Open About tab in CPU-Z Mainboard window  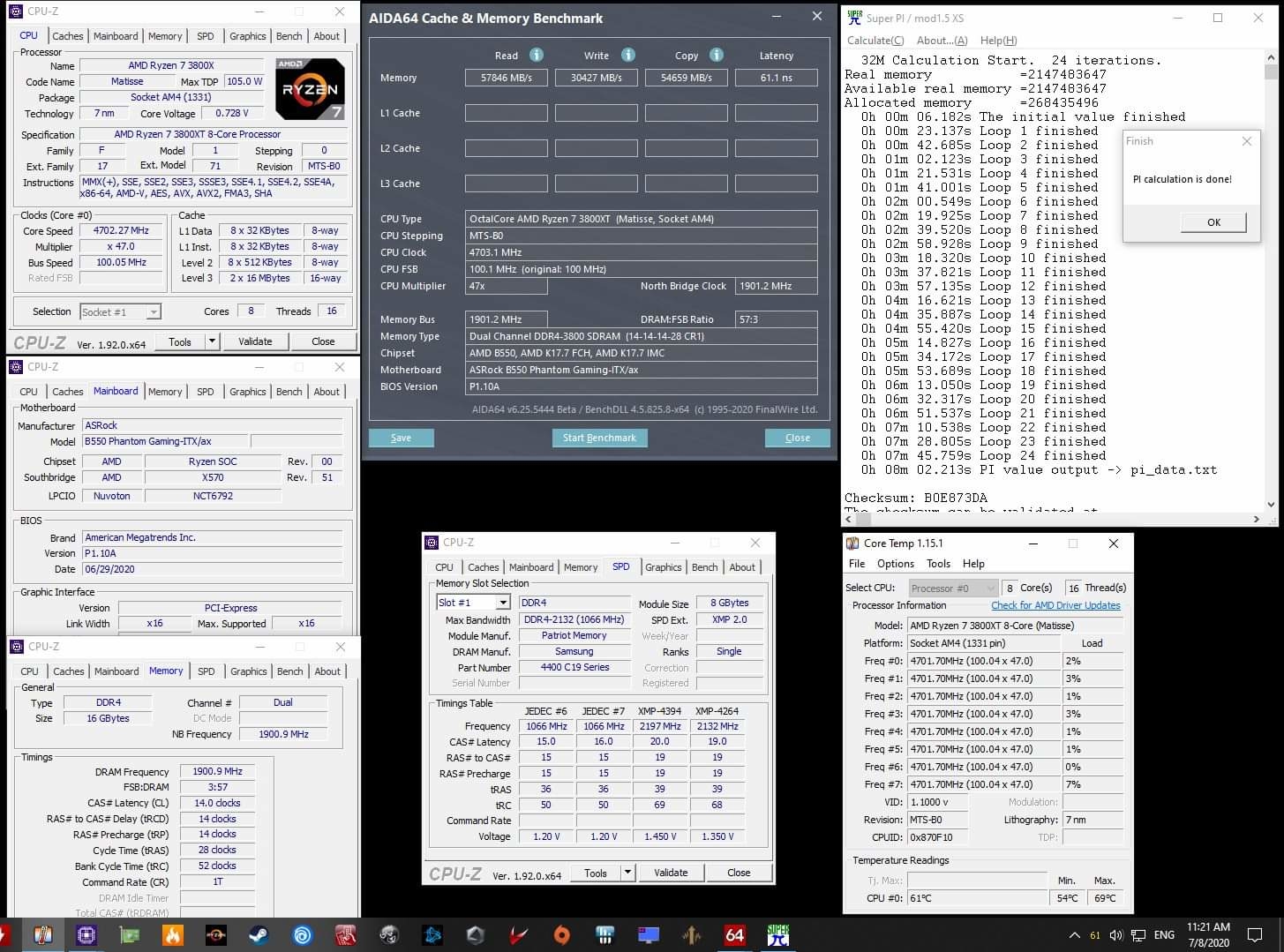pyautogui.click(x=327, y=392)
